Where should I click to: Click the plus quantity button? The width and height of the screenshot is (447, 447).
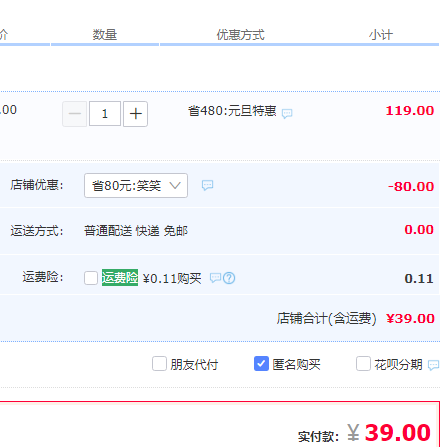click(135, 114)
